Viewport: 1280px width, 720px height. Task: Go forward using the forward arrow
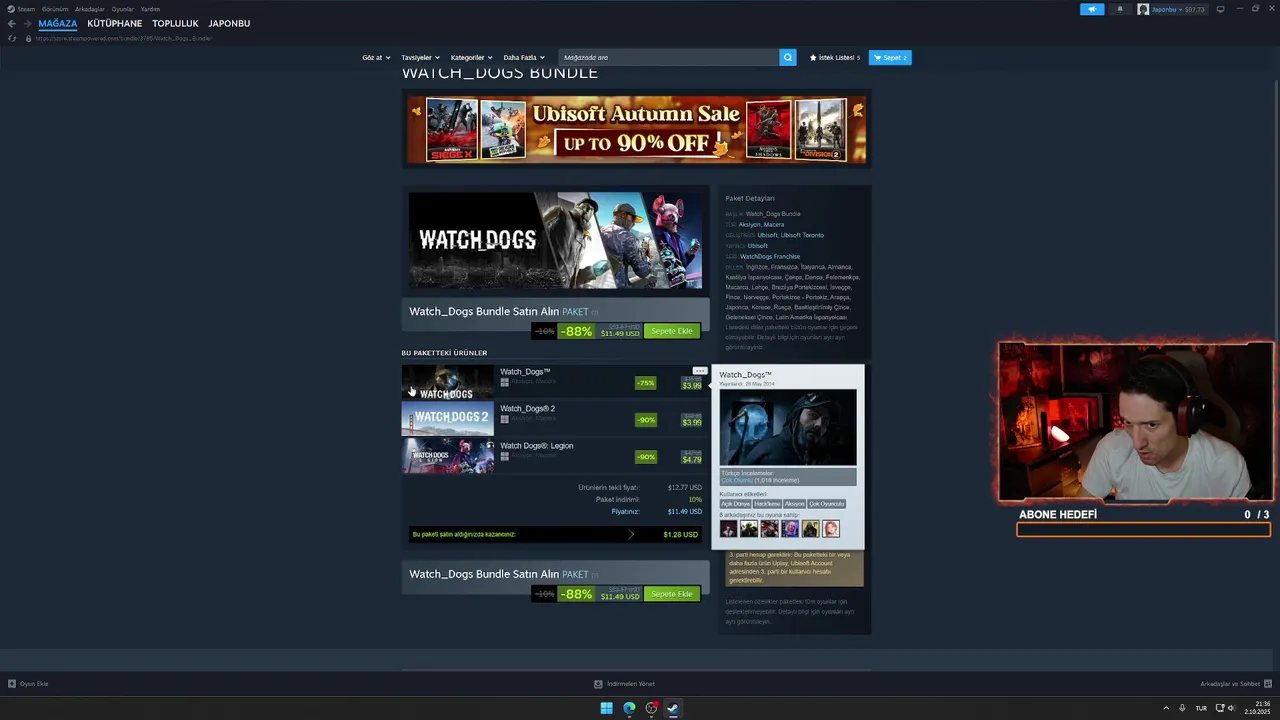[x=27, y=23]
